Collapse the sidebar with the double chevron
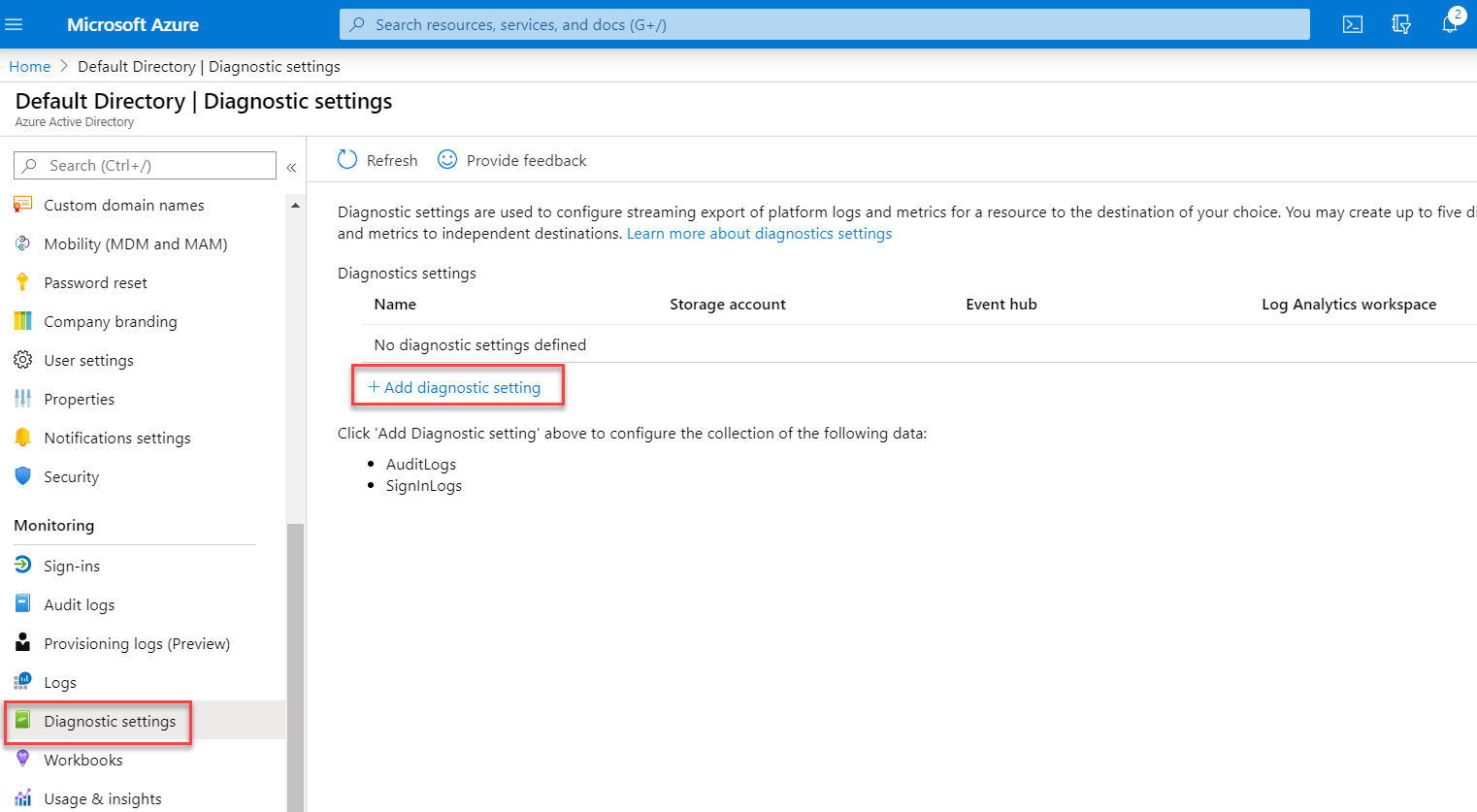The width and height of the screenshot is (1477, 812). (291, 167)
